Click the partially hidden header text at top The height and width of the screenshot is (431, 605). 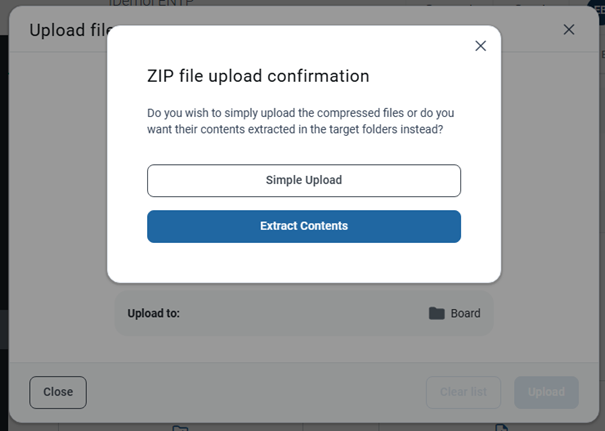coord(154,4)
